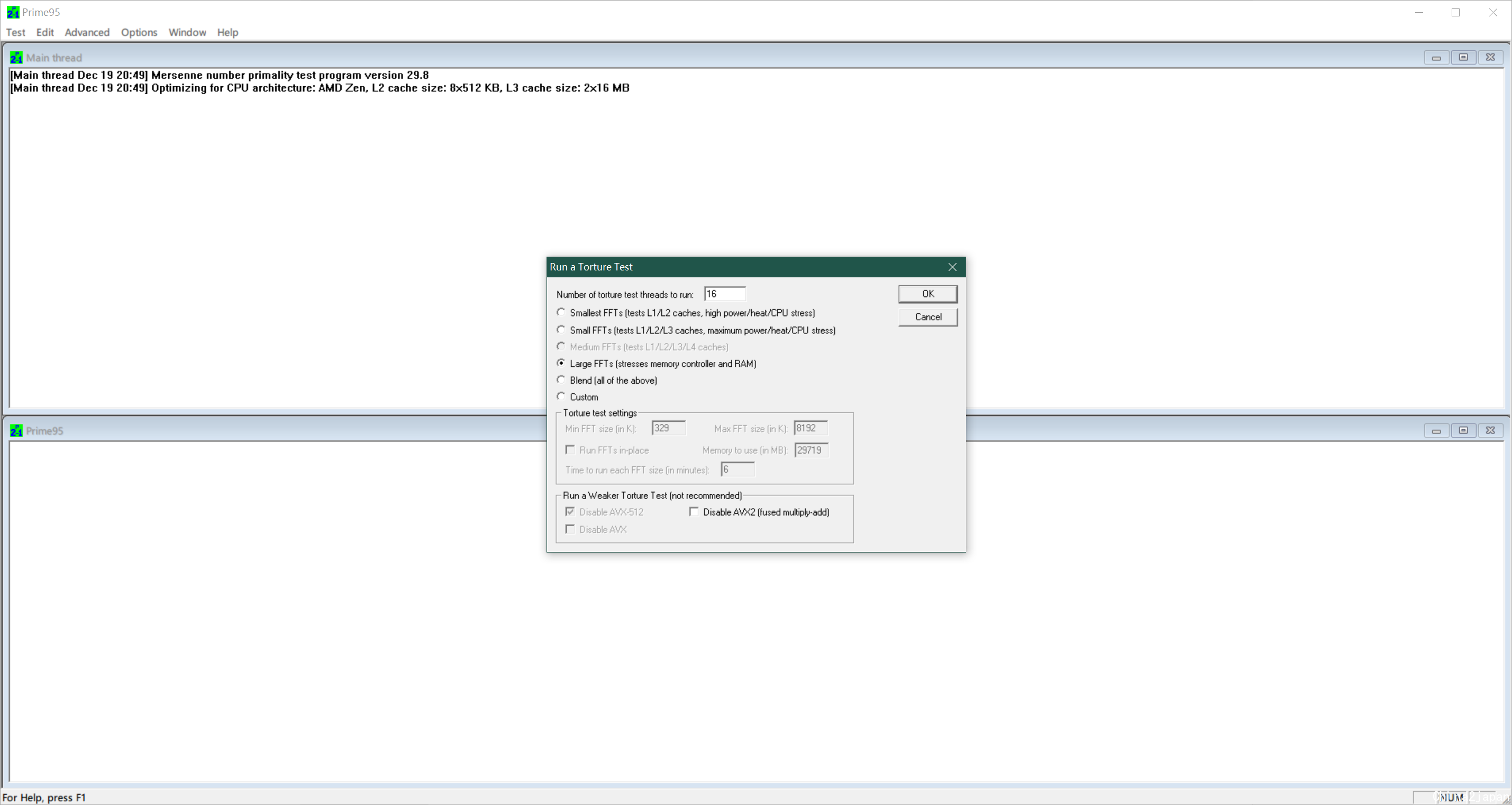Viewport: 1512px width, 805px height.
Task: Click the 'Run a Weaker Torture Test' group label
Action: point(652,495)
